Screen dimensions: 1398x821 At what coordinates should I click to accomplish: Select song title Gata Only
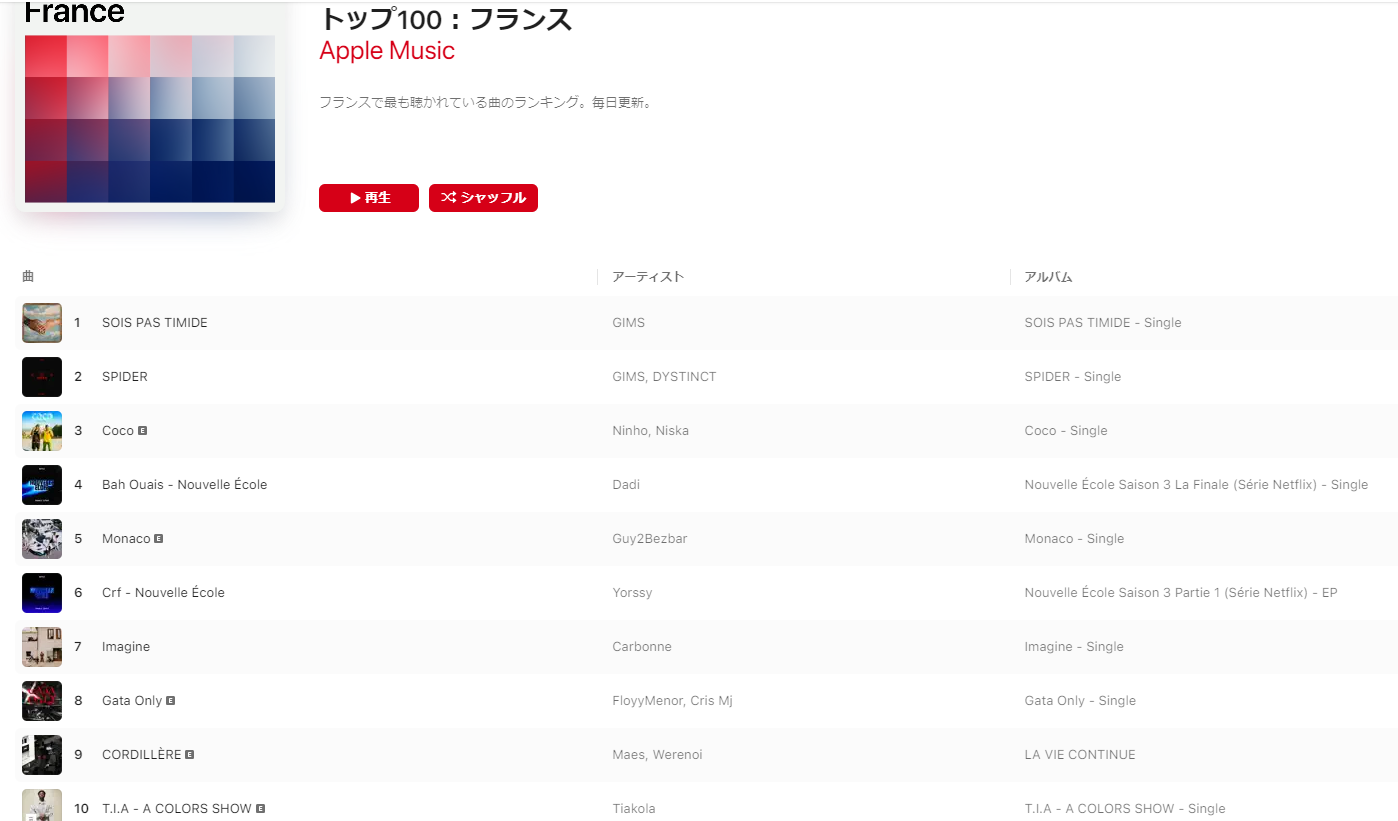[x=132, y=701]
